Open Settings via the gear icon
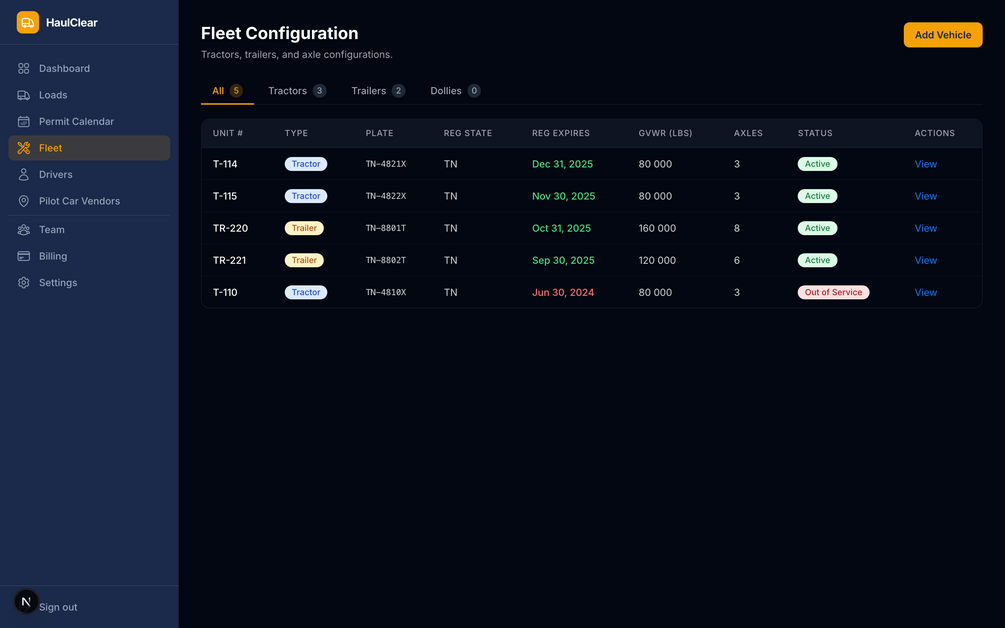This screenshot has width=1005, height=628. click(24, 283)
